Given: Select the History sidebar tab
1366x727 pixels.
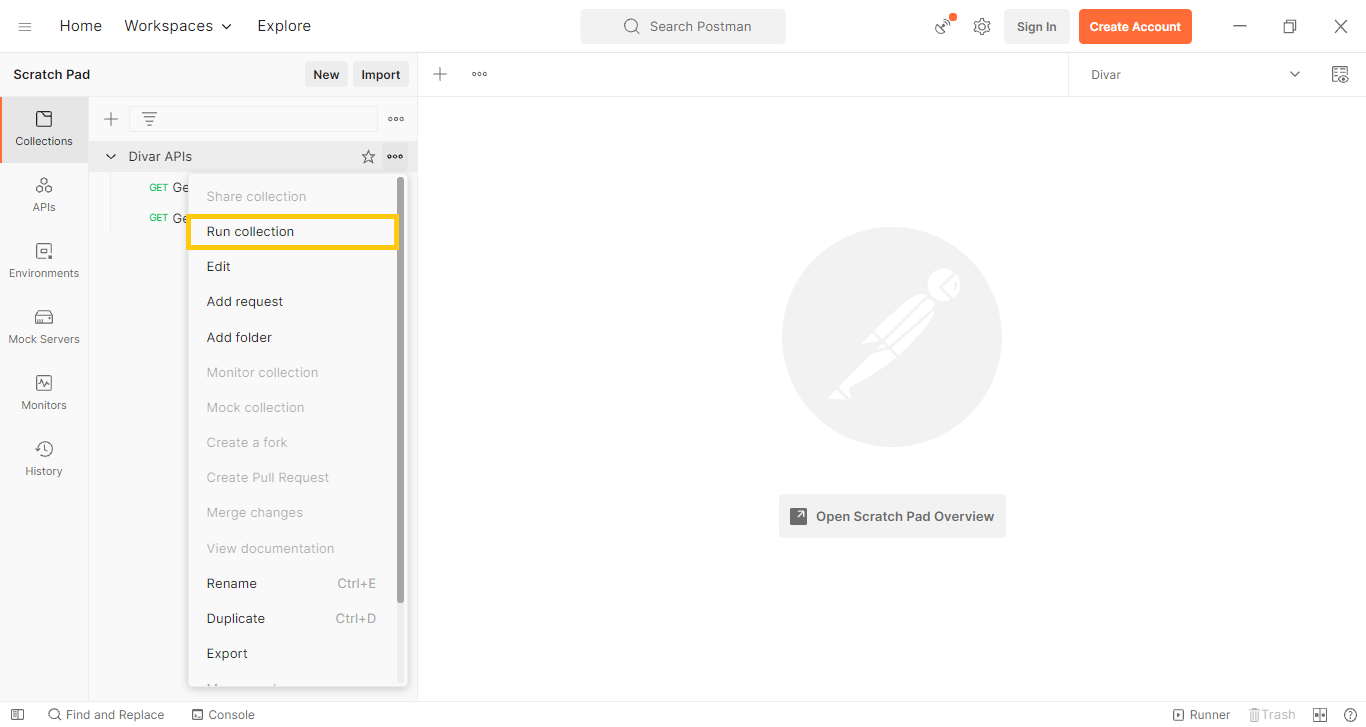Looking at the screenshot, I should tap(44, 460).
